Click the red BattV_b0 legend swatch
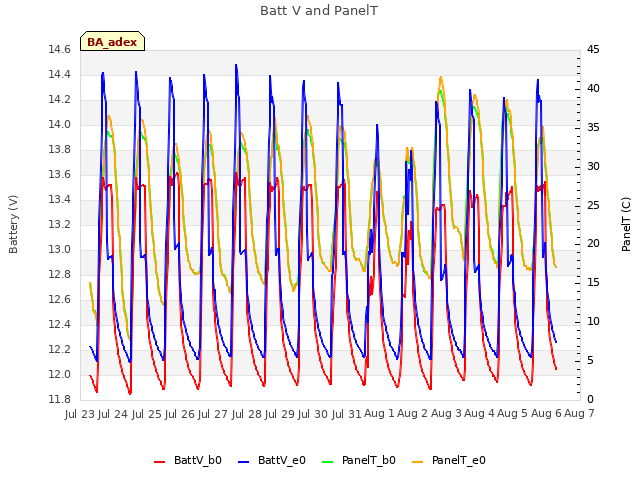This screenshot has height=480, width=640. 160,462
